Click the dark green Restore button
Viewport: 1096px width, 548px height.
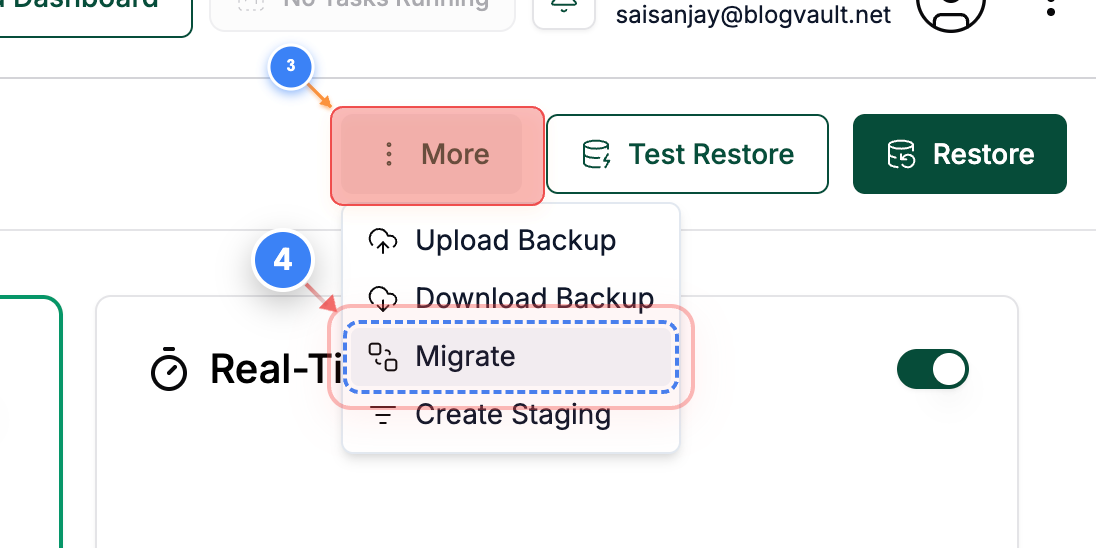click(x=960, y=154)
